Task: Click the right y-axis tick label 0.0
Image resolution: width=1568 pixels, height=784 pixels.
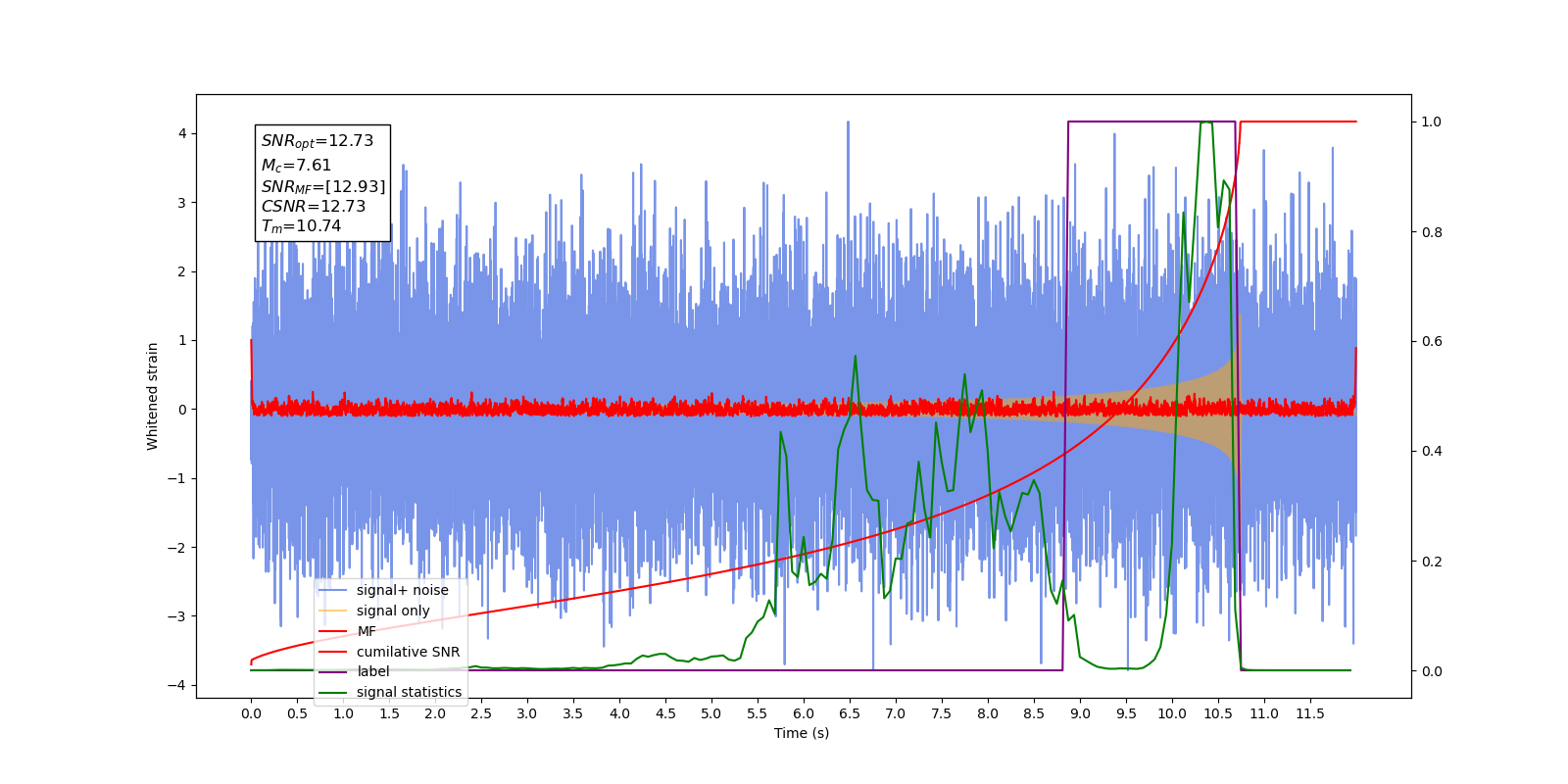Action: (1432, 671)
